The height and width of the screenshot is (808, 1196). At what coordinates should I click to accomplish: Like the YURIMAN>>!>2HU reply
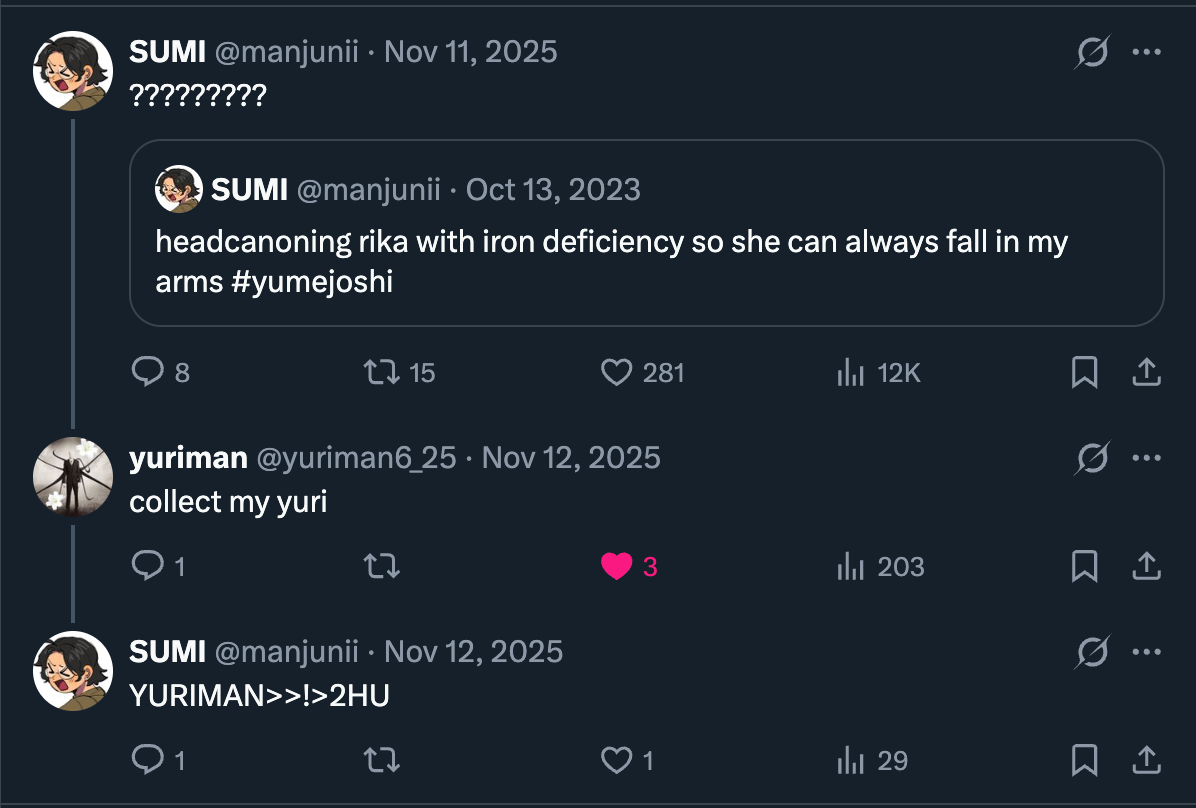point(617,761)
